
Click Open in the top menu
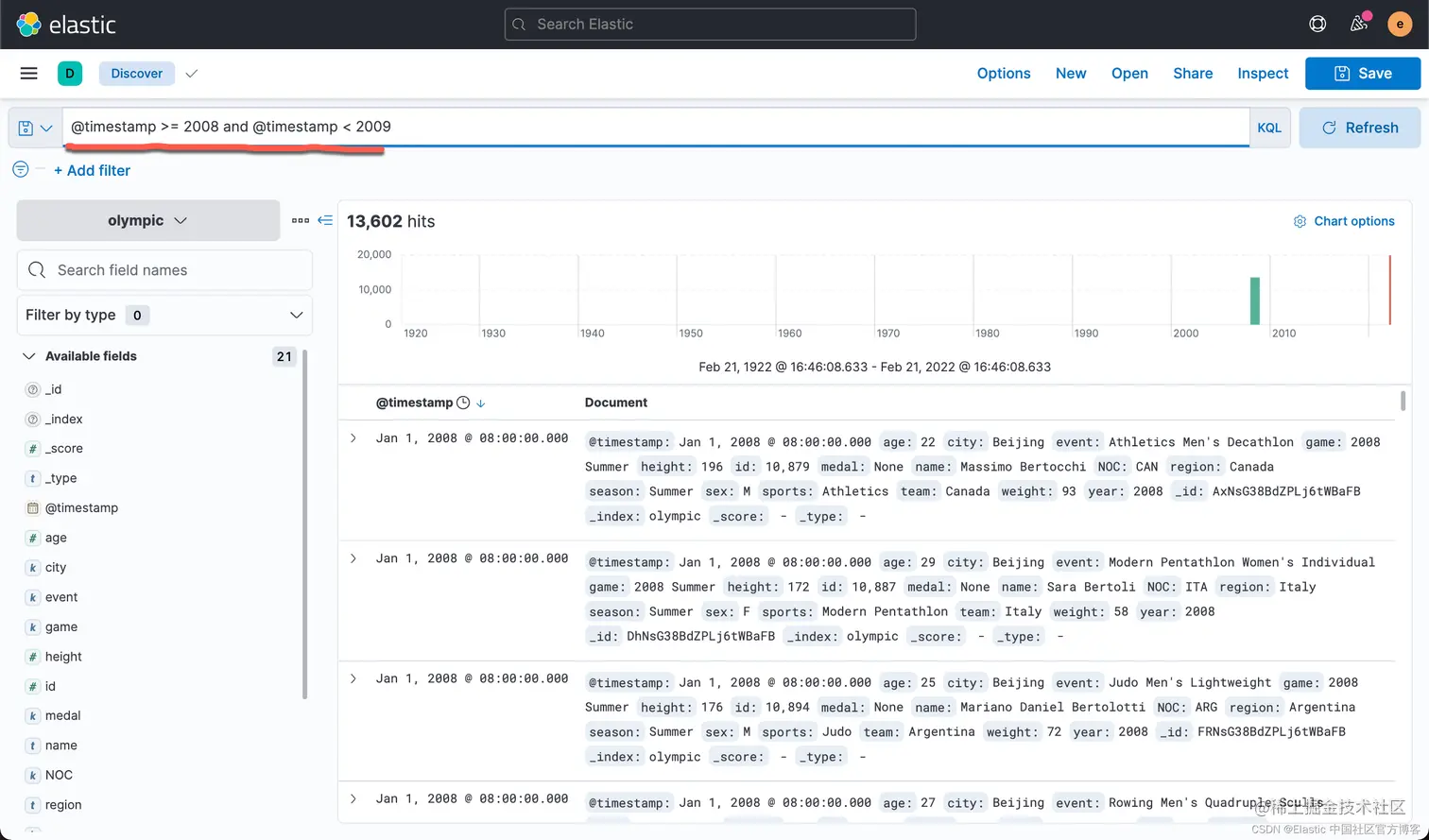[x=1129, y=74]
